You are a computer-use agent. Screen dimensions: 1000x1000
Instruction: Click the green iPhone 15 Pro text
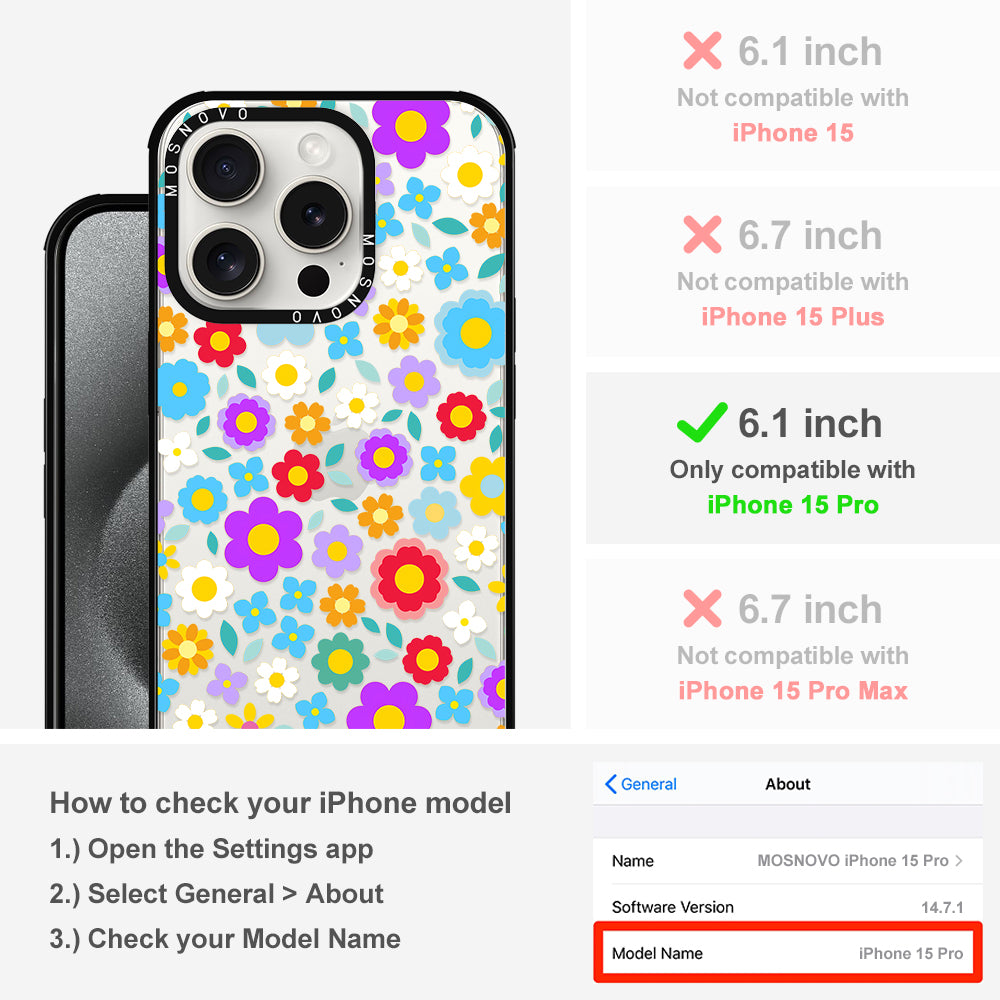coord(793,504)
